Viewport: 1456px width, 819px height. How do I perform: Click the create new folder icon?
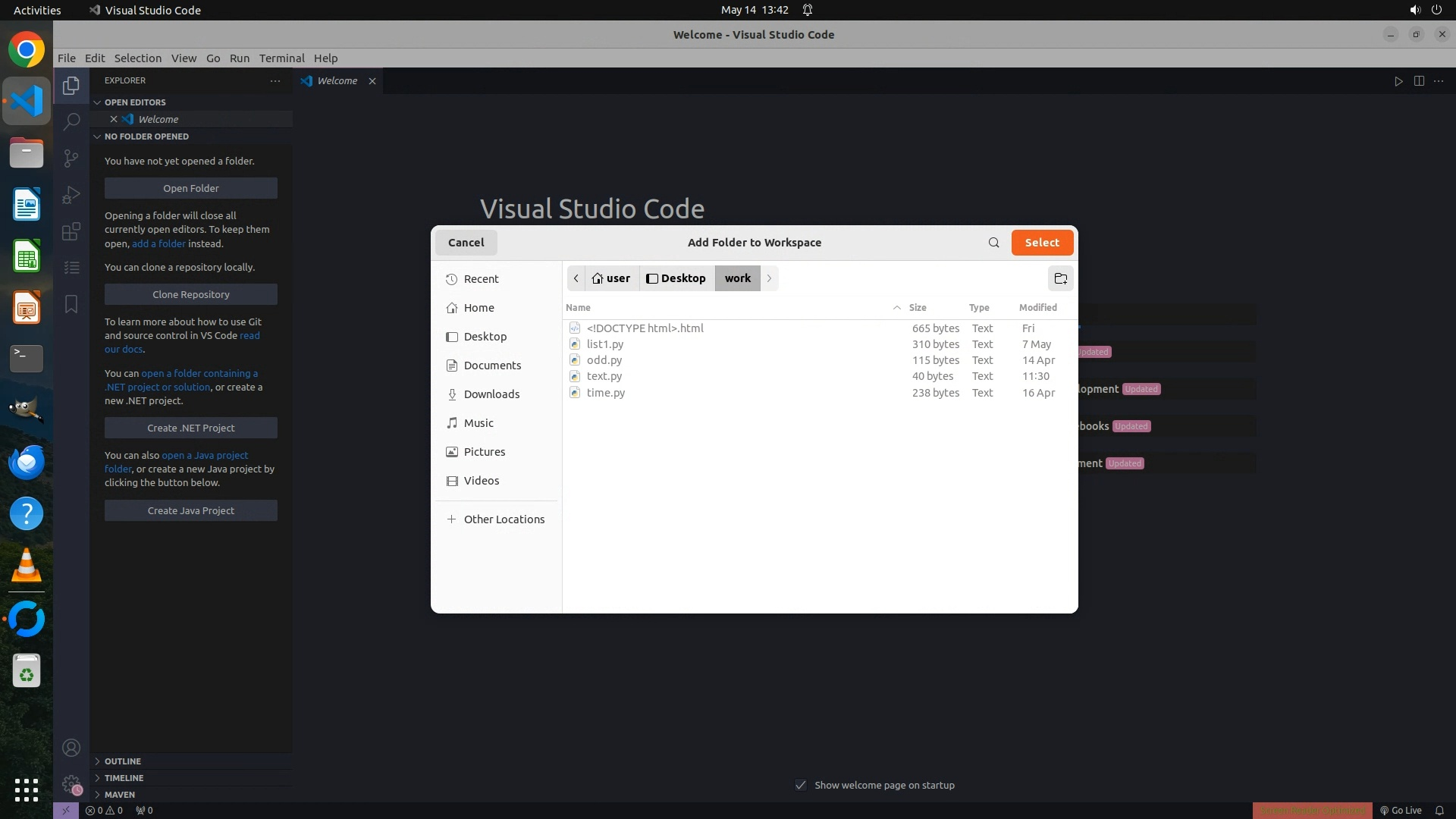coord(1060,278)
